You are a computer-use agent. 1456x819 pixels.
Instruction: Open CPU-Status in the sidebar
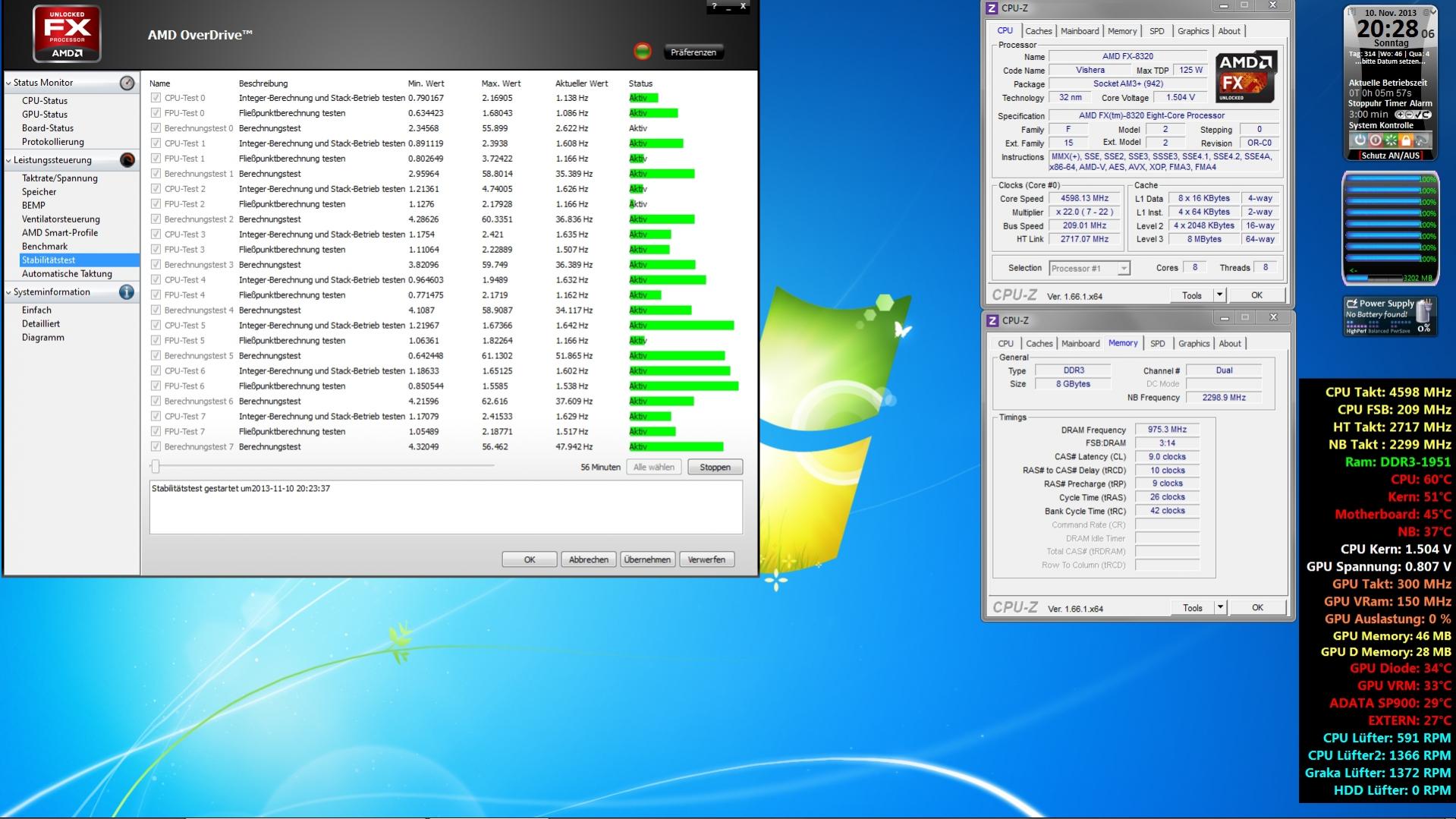coord(45,101)
